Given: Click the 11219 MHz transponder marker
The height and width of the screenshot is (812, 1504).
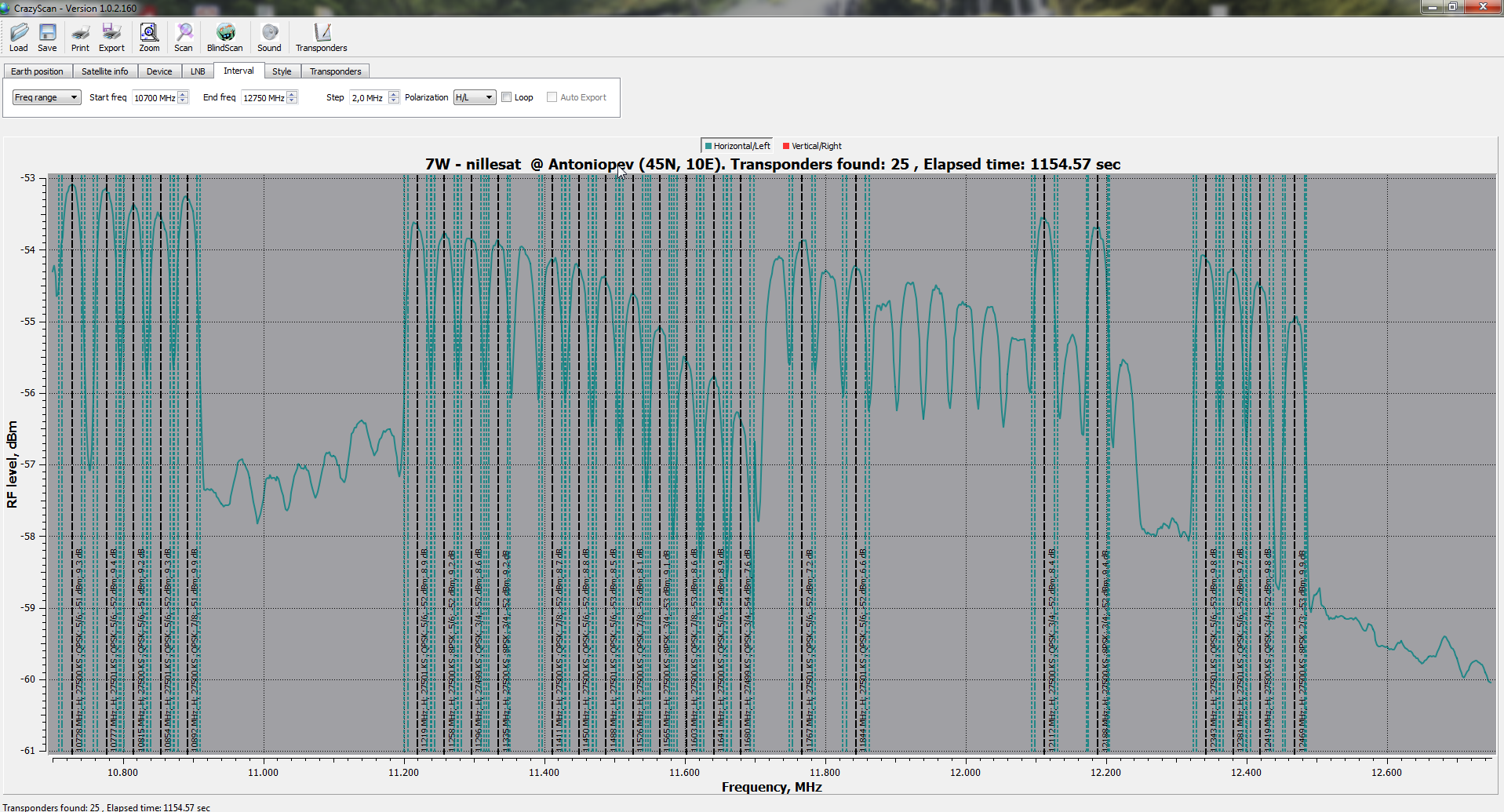Looking at the screenshot, I should point(424,650).
